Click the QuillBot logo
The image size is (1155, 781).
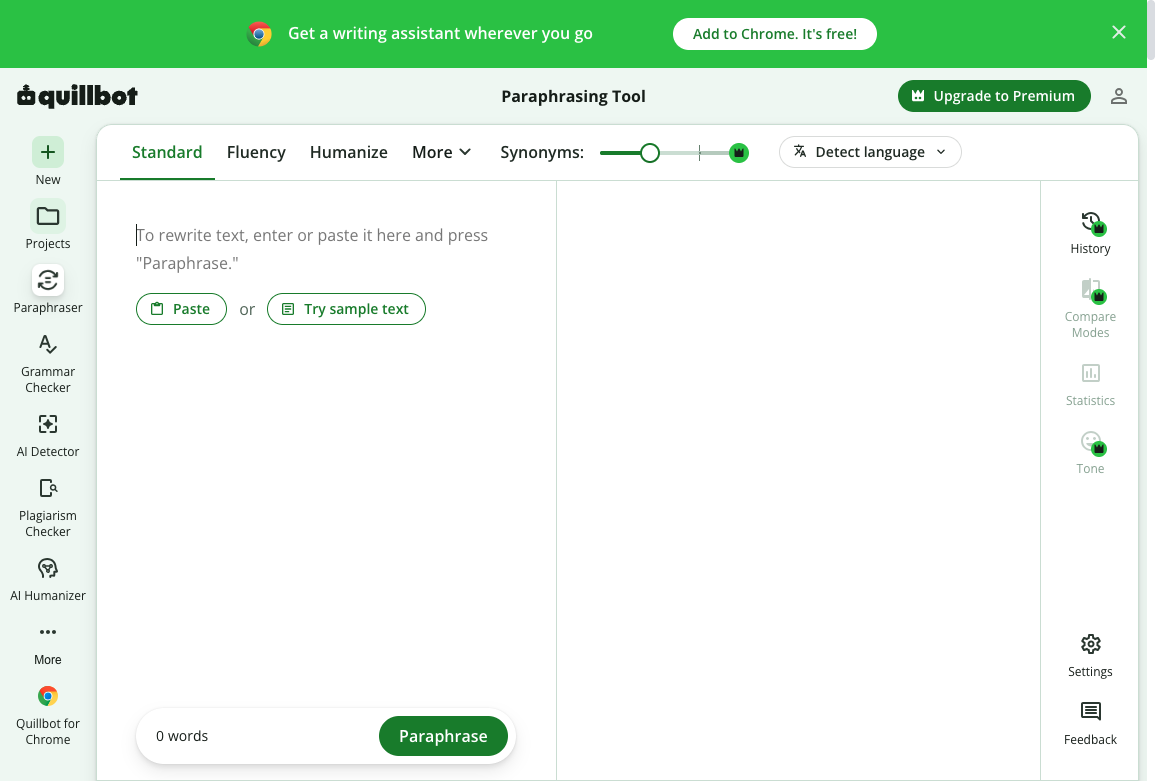click(x=77, y=96)
